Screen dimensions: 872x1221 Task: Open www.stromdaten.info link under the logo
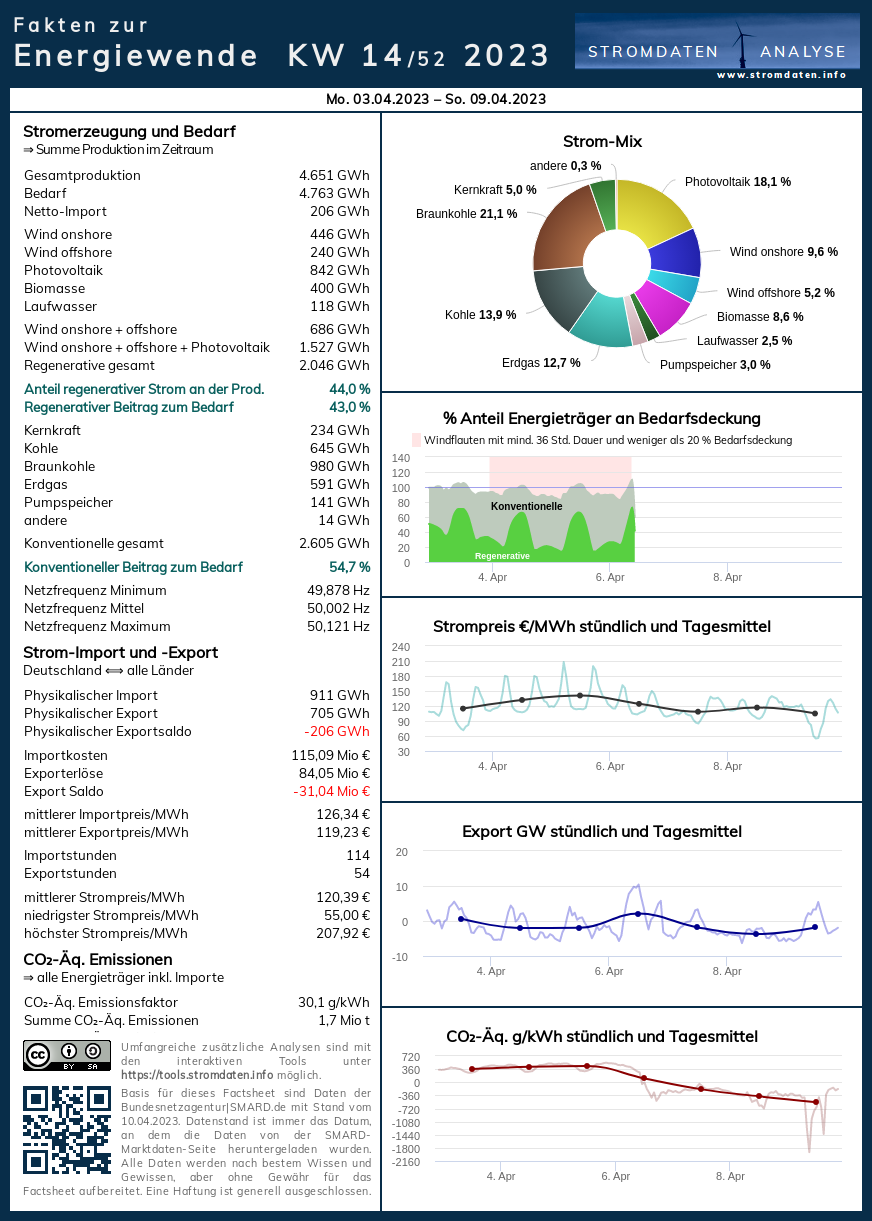(x=781, y=75)
